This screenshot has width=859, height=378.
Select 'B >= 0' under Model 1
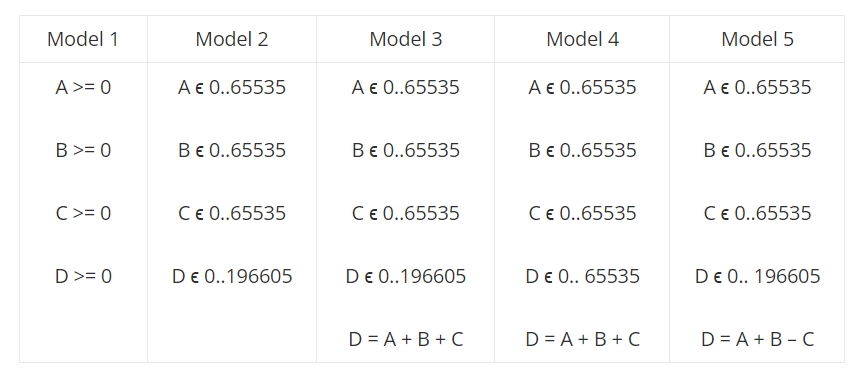click(83, 150)
